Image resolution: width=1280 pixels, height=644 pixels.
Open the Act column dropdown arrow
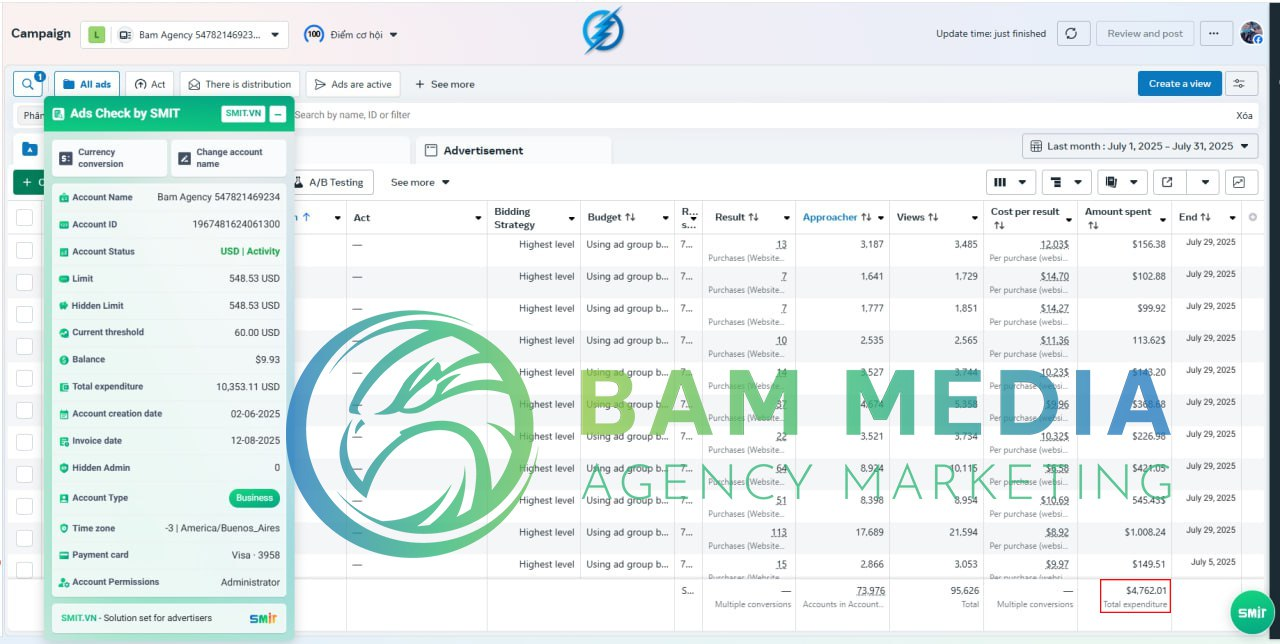[x=478, y=218]
